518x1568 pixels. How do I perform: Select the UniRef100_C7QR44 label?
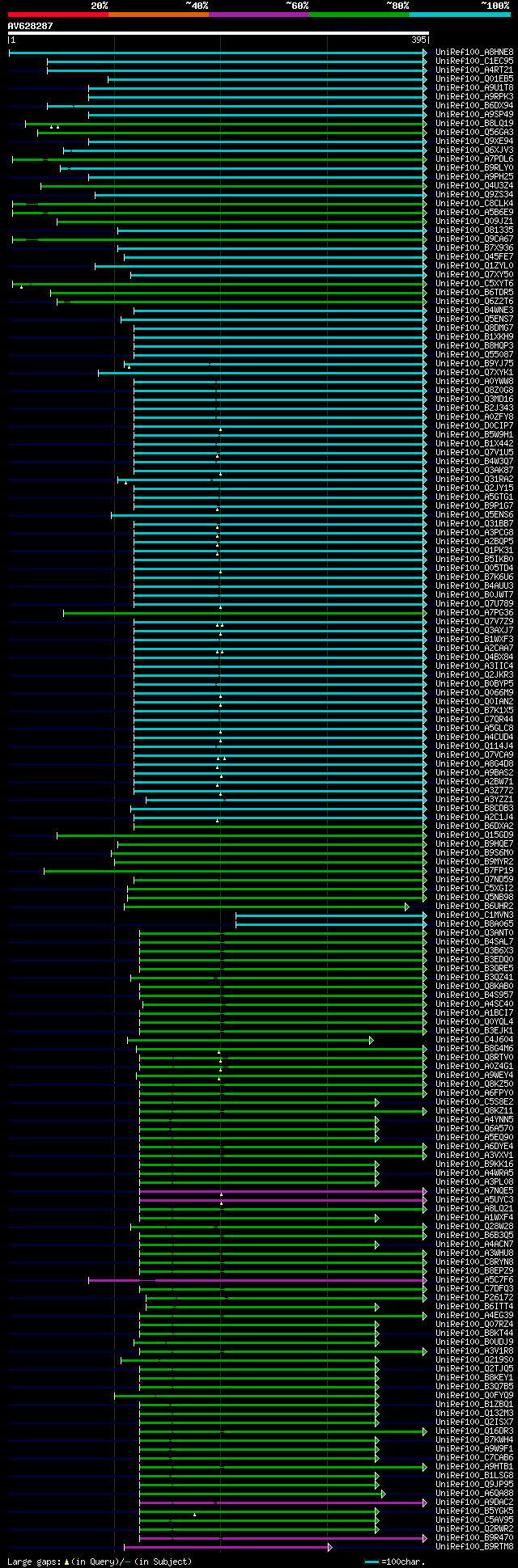pos(474,719)
